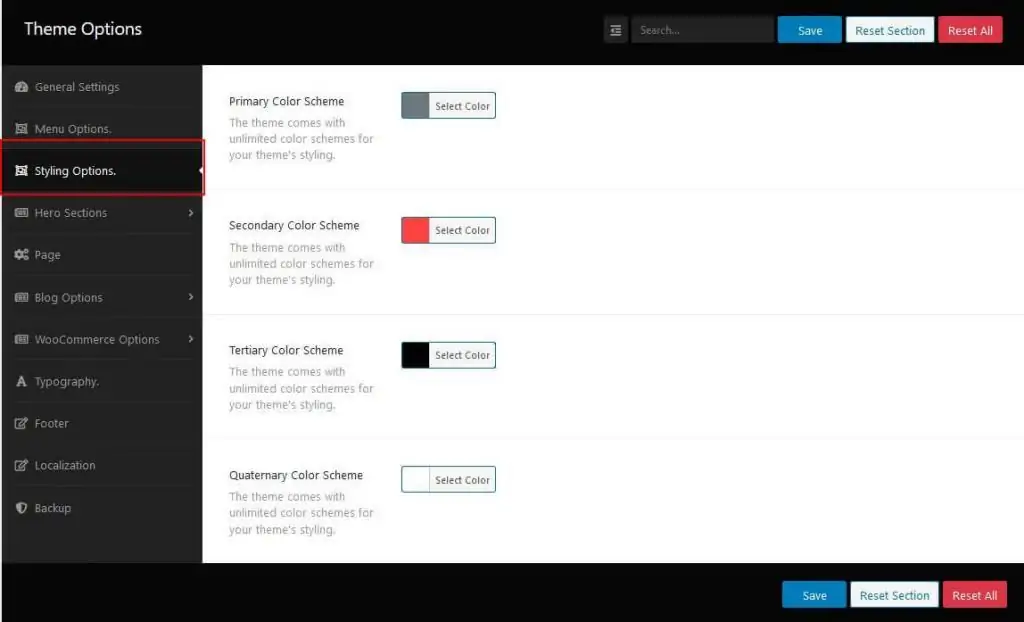Click the Menu Options sidebar icon
The image size is (1024, 622).
pyautogui.click(x=21, y=129)
